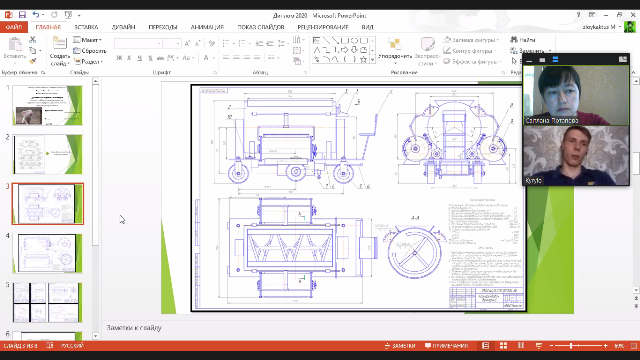The height and width of the screenshot is (360, 640).
Task: Open the Вставка ribbon tab
Action: (86, 27)
